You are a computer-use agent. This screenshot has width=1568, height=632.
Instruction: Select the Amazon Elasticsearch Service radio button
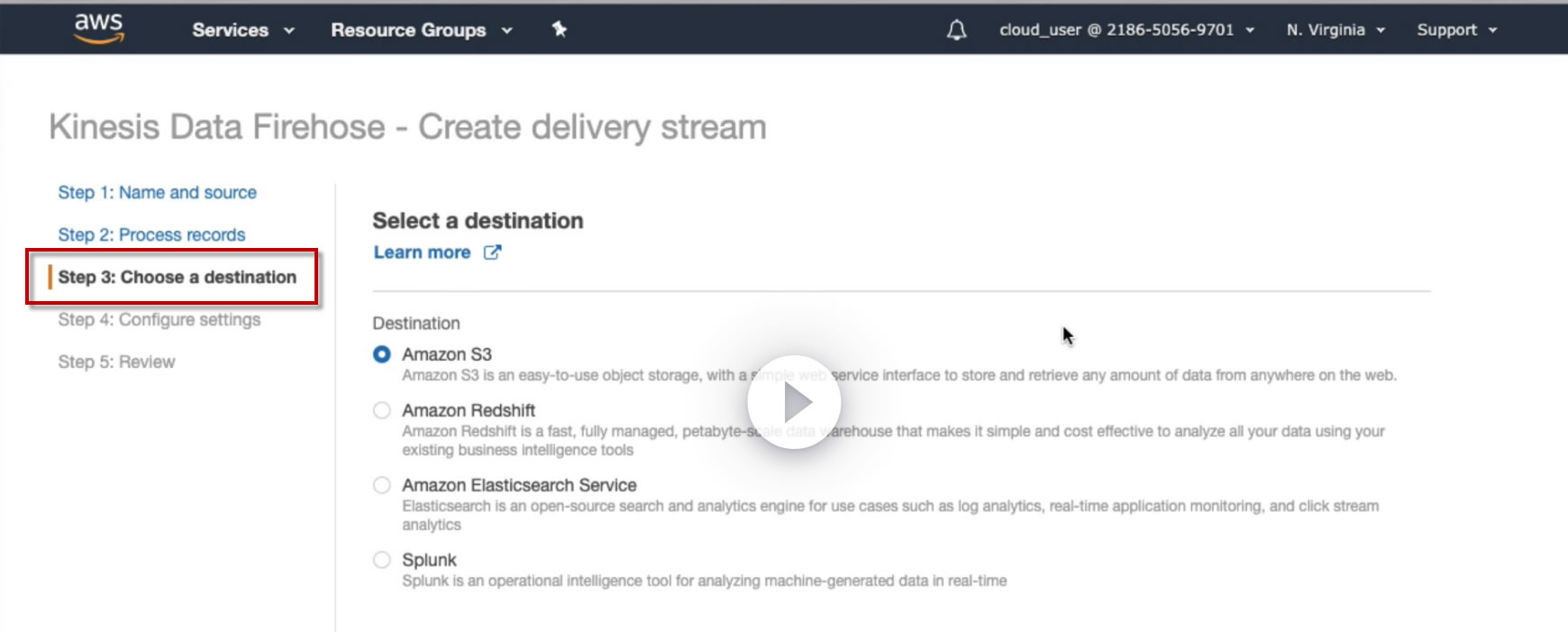382,485
